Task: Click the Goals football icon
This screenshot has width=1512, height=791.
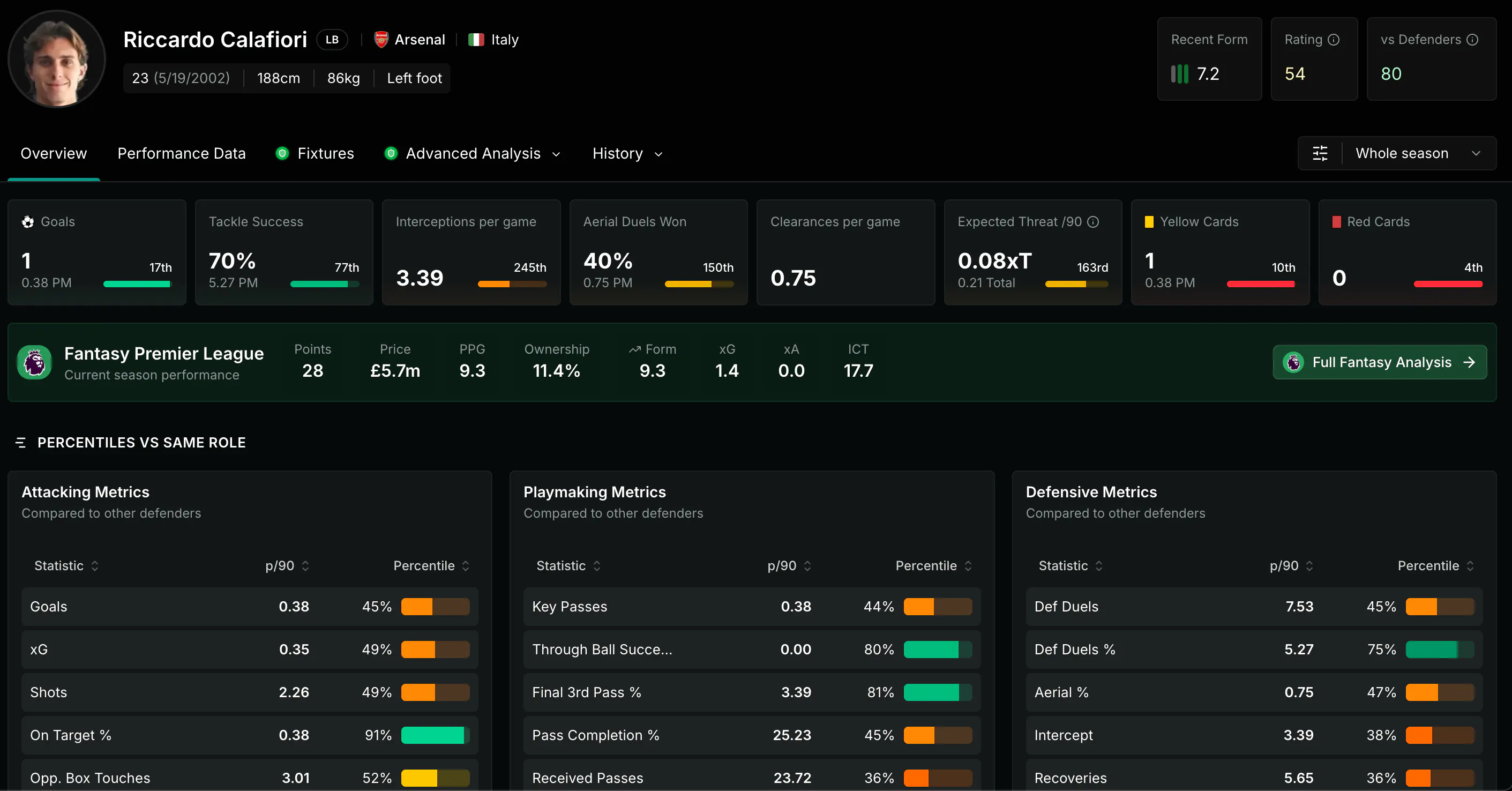Action: pyautogui.click(x=27, y=221)
